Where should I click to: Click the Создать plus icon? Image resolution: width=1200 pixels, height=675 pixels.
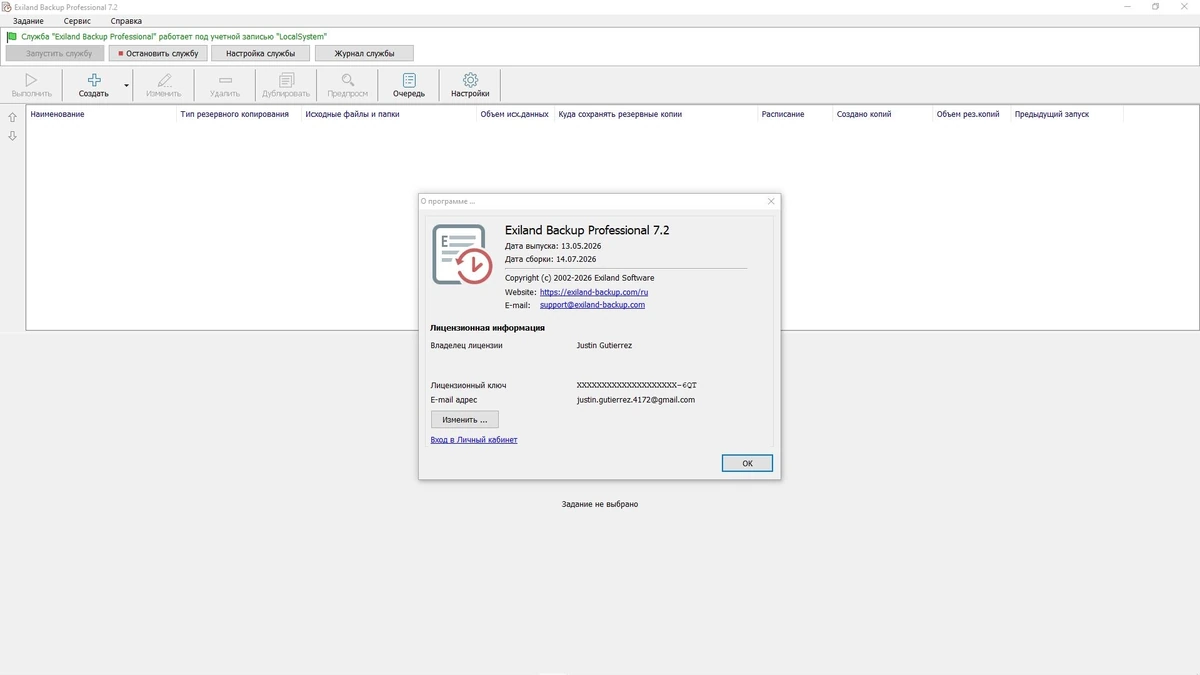pyautogui.click(x=94, y=80)
